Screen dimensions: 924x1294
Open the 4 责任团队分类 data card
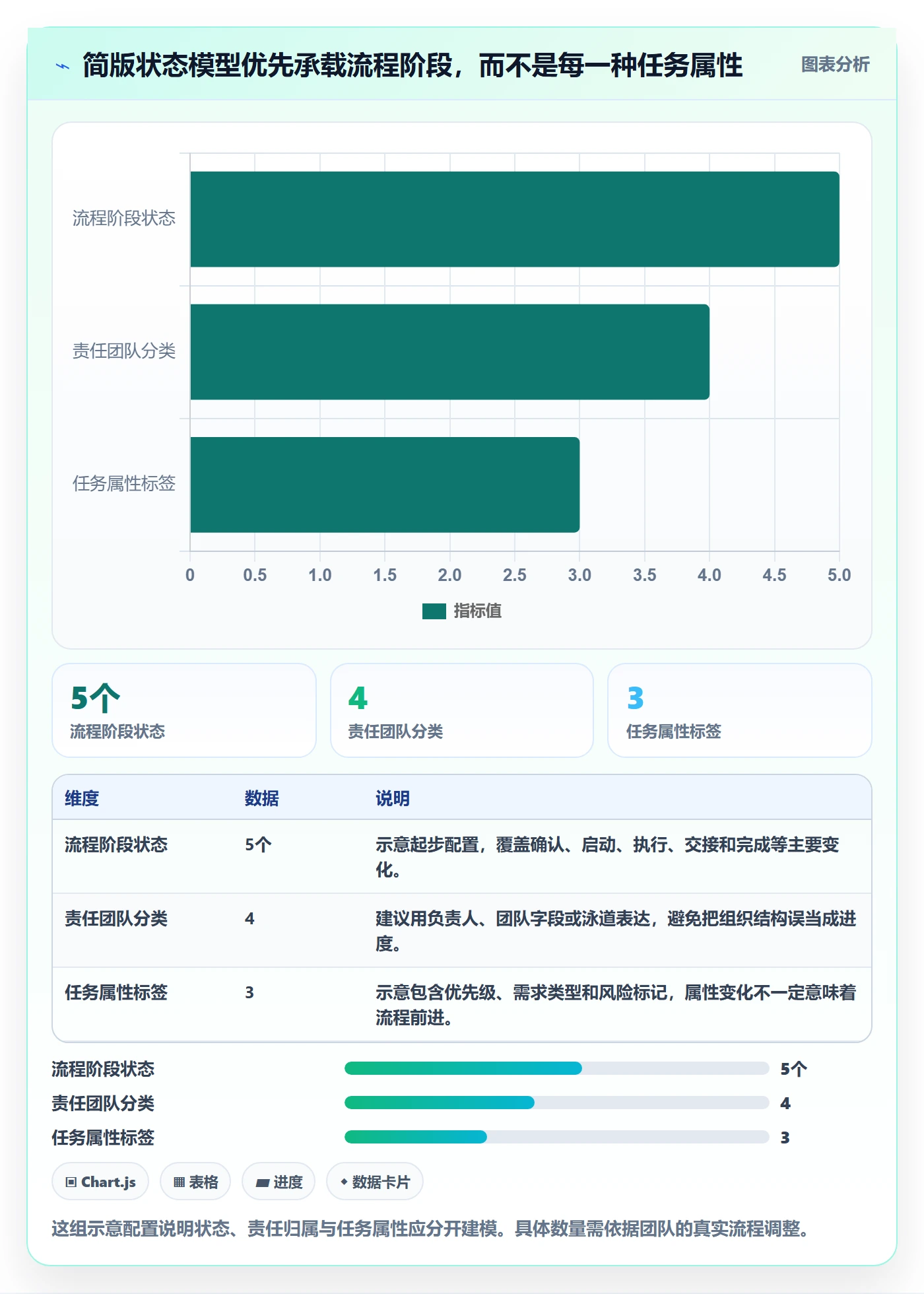click(462, 710)
